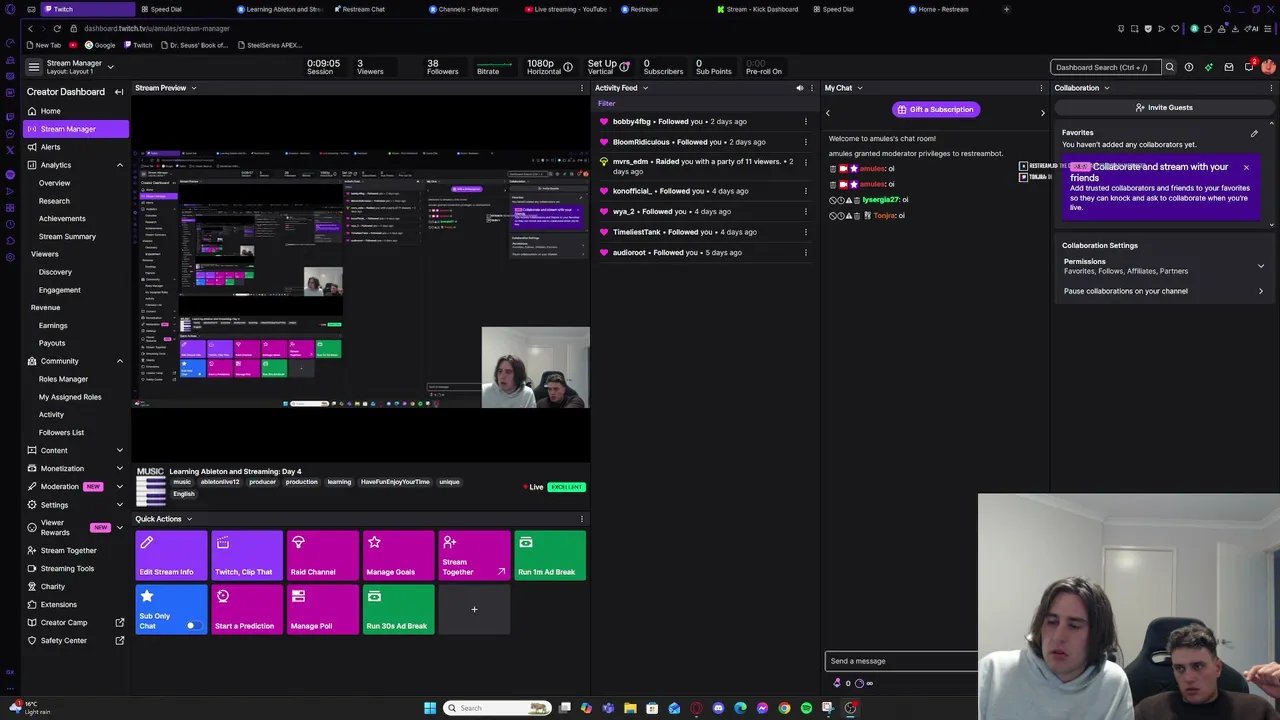
Task: Open the user profile avatar menu
Action: (x=1268, y=67)
